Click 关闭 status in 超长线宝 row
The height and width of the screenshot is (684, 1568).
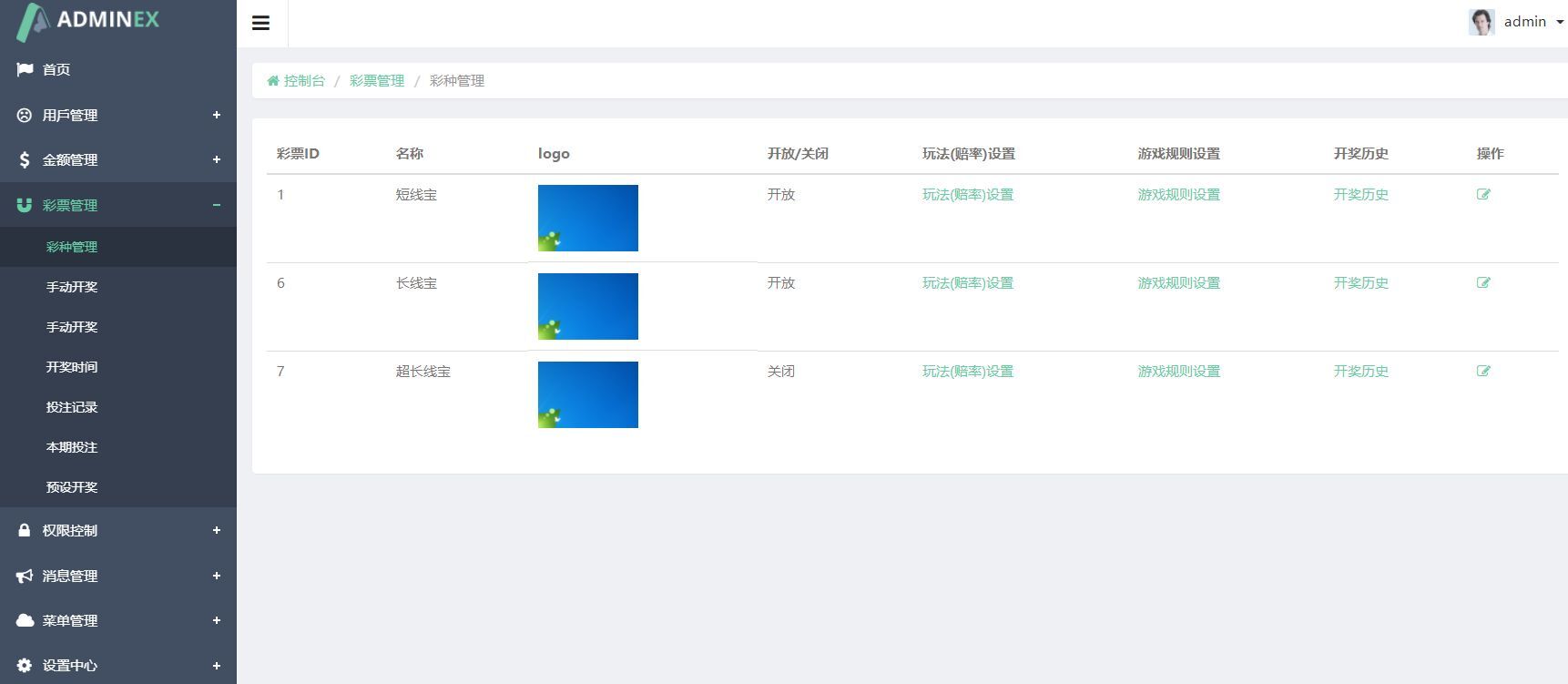[x=781, y=371]
